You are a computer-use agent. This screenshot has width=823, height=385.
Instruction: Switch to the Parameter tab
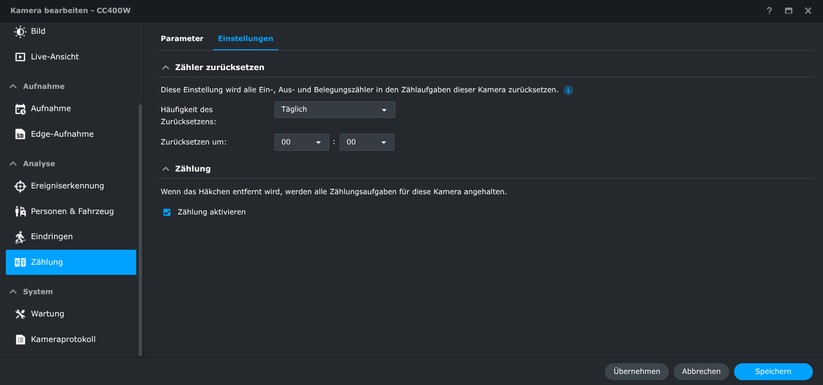[x=182, y=39]
